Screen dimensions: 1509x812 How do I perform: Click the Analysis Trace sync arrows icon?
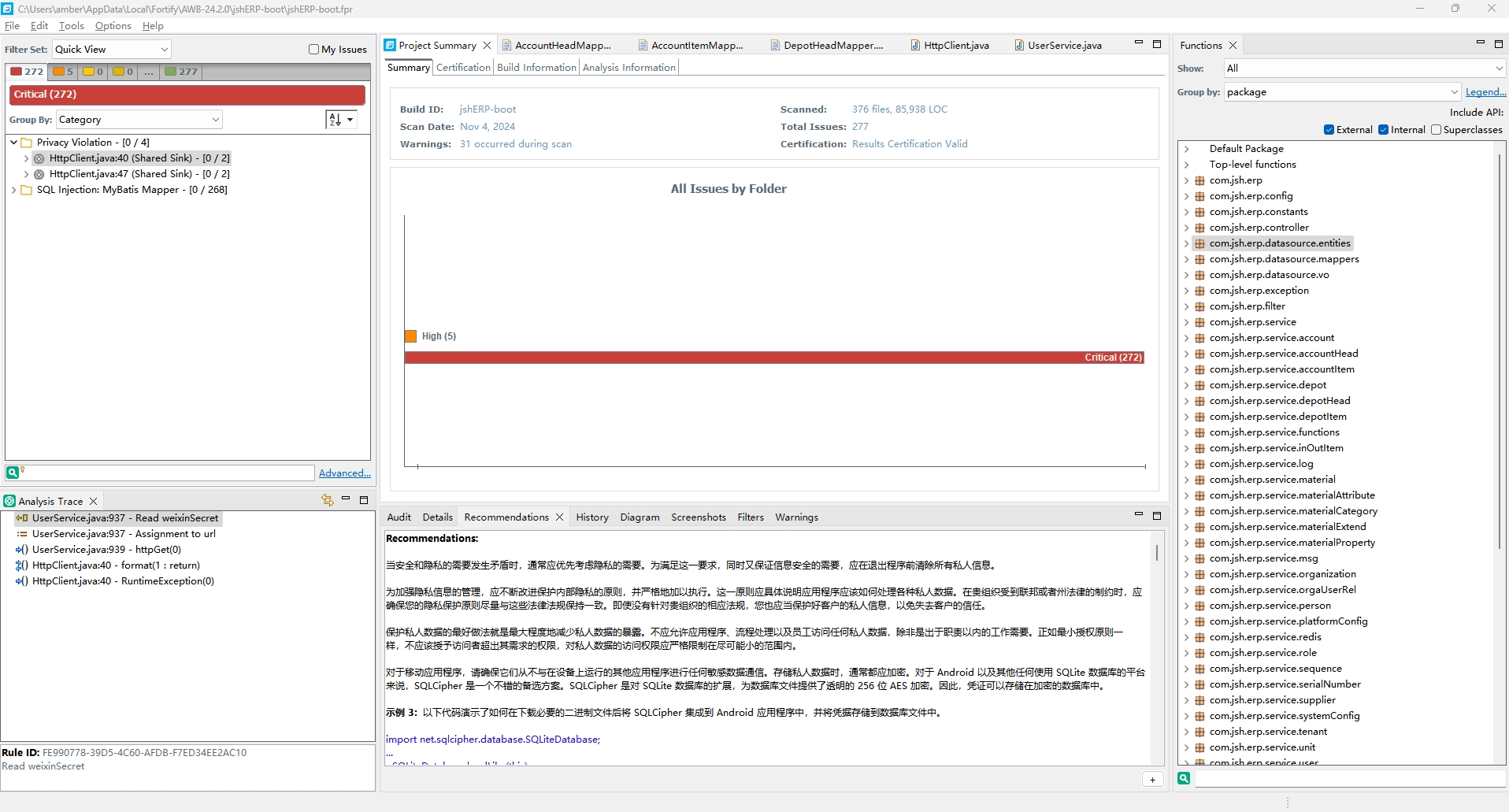[328, 500]
